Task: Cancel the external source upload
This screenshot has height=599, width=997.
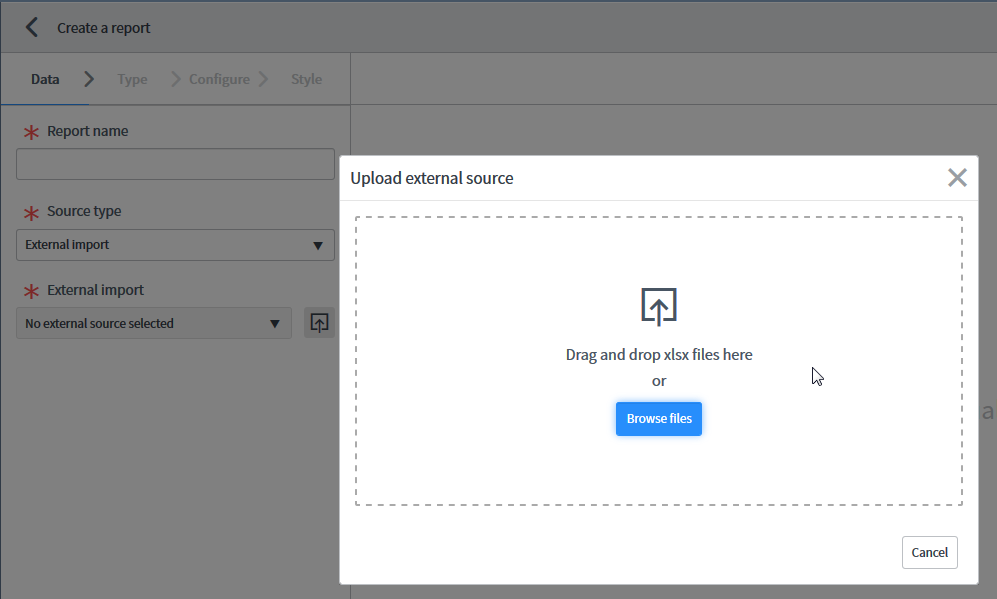Action: (x=929, y=552)
